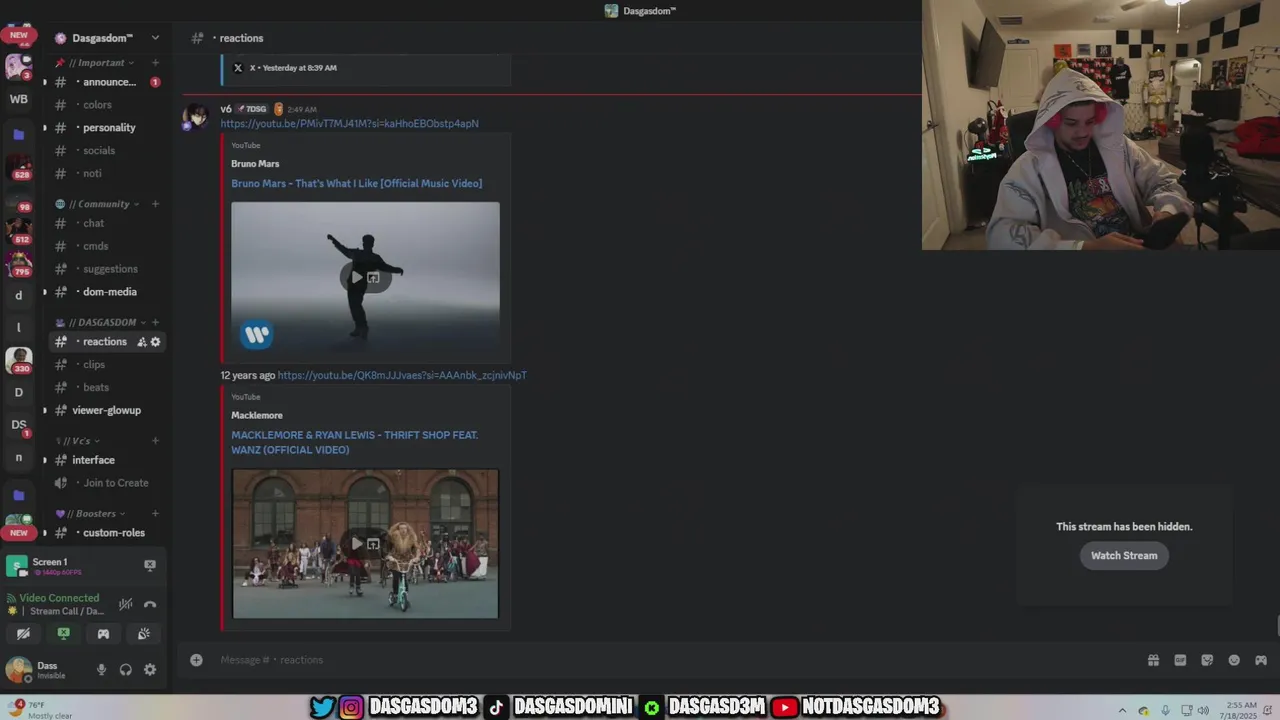Open the gift Nitro icon in the message bar

point(1153,660)
